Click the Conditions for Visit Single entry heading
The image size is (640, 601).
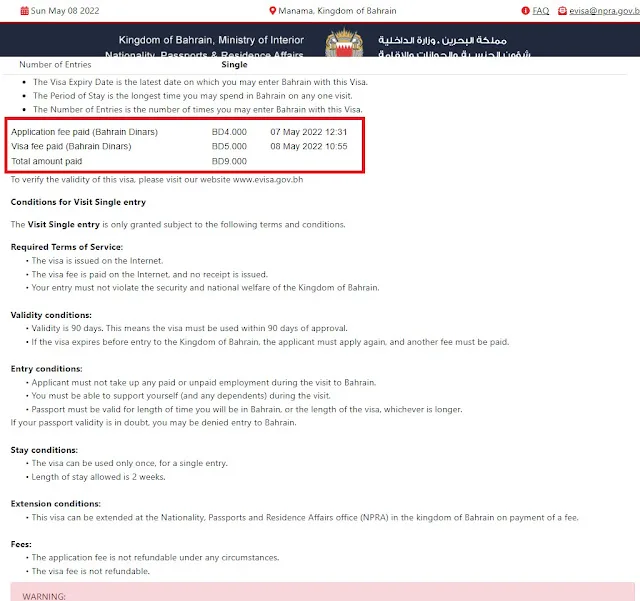point(78,202)
